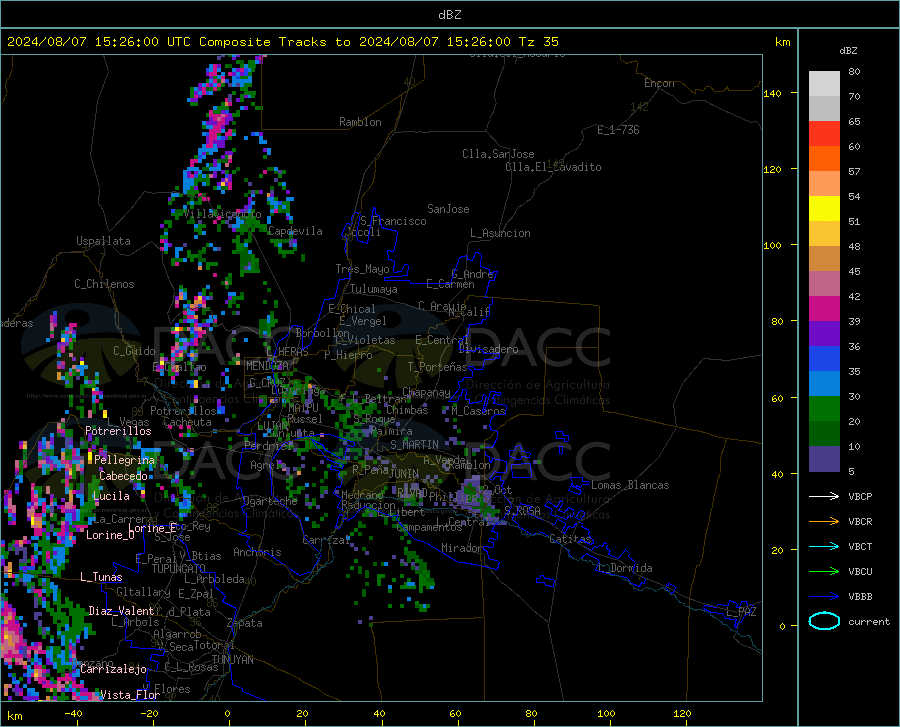Click the Anchoris label

257,552
